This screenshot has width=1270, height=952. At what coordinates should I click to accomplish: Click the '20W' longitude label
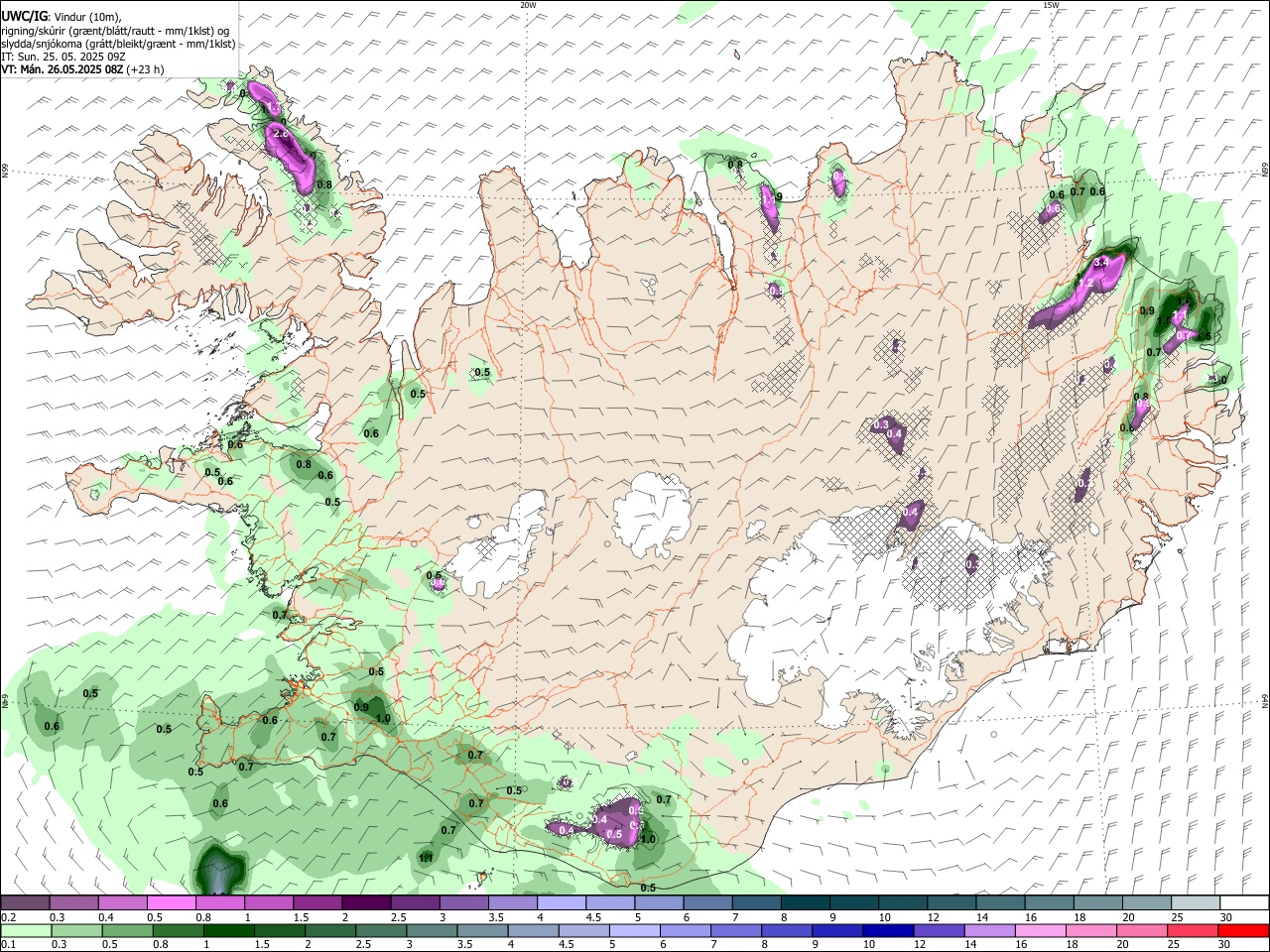pyautogui.click(x=528, y=5)
